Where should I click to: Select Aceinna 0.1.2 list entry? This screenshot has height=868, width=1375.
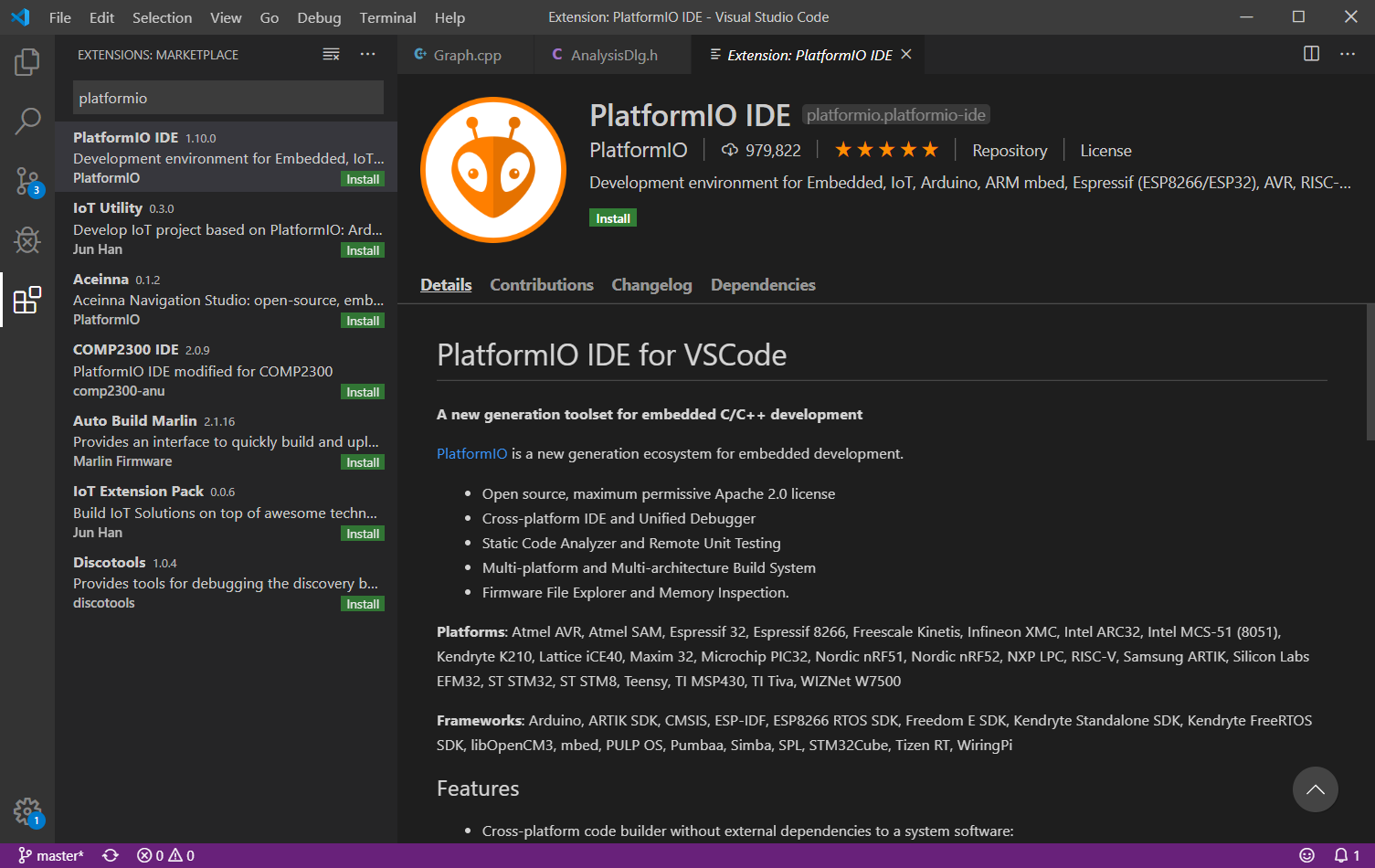226,299
